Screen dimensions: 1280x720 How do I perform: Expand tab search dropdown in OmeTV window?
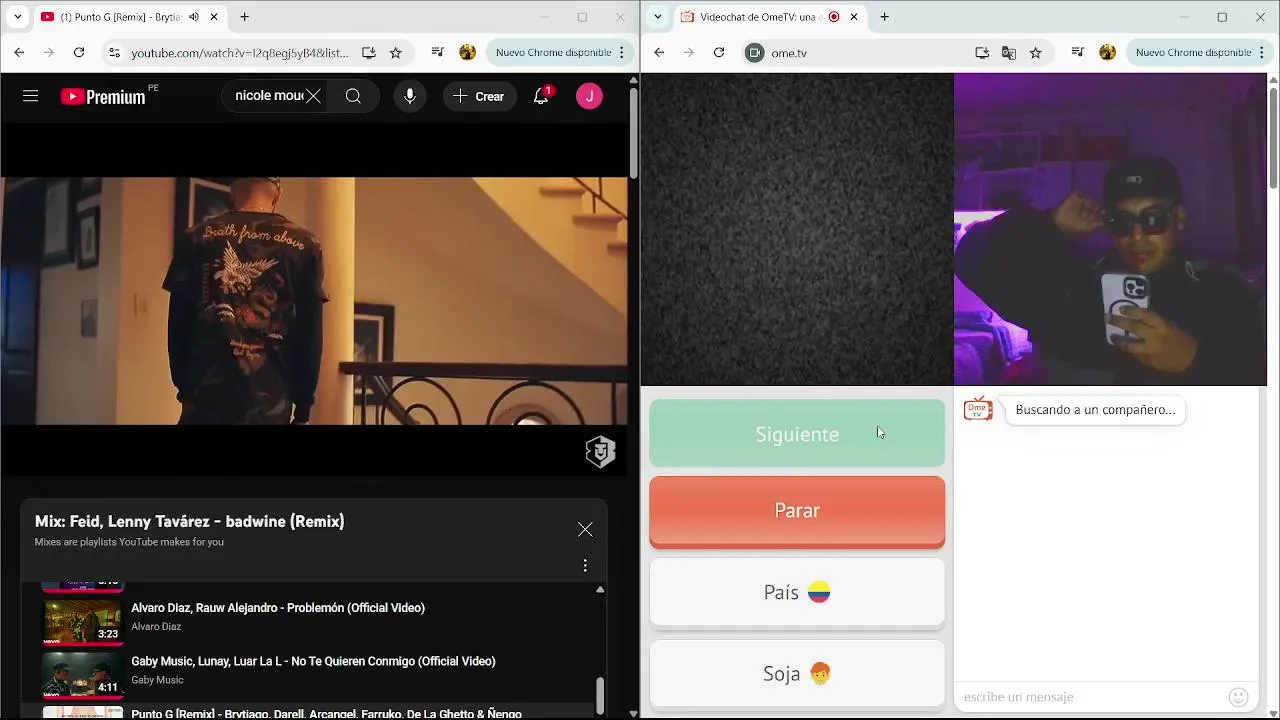(657, 17)
